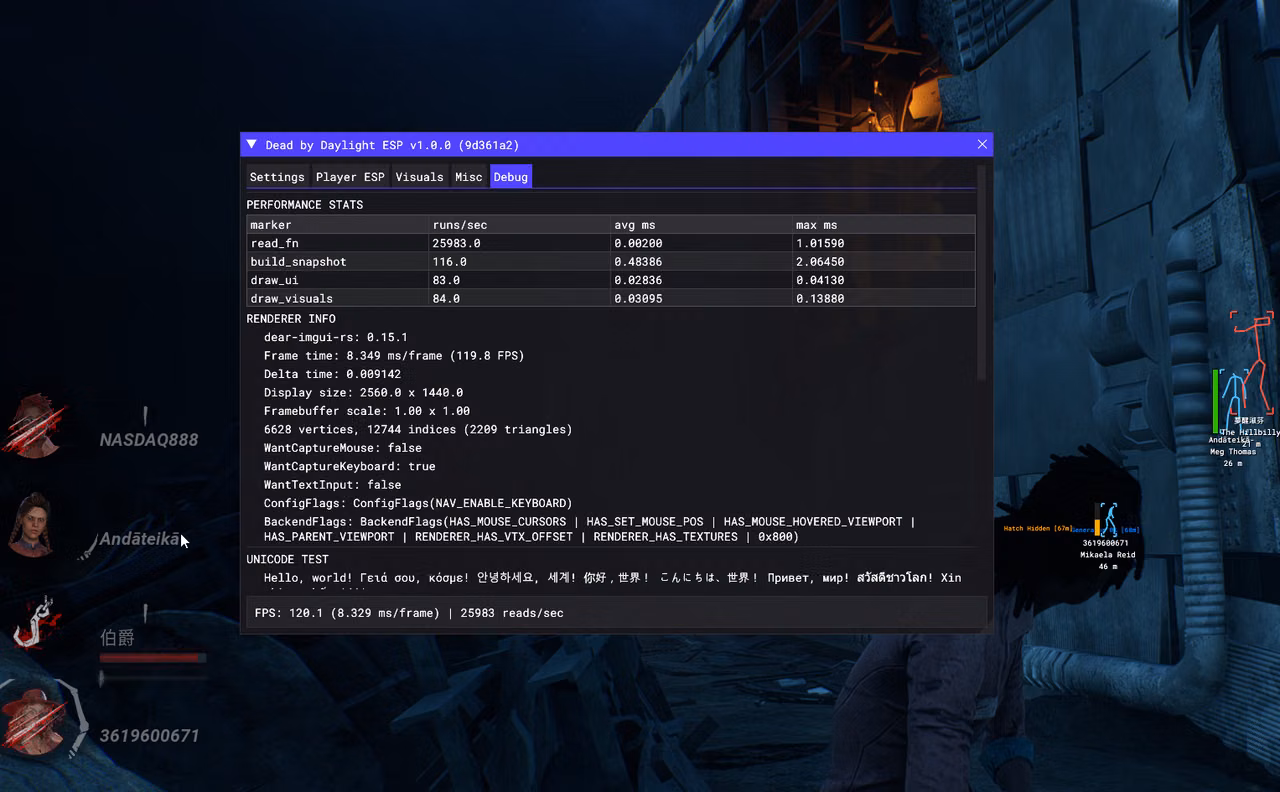Close the Dead by Daylight ESP window
1280x792 pixels.
click(x=982, y=145)
